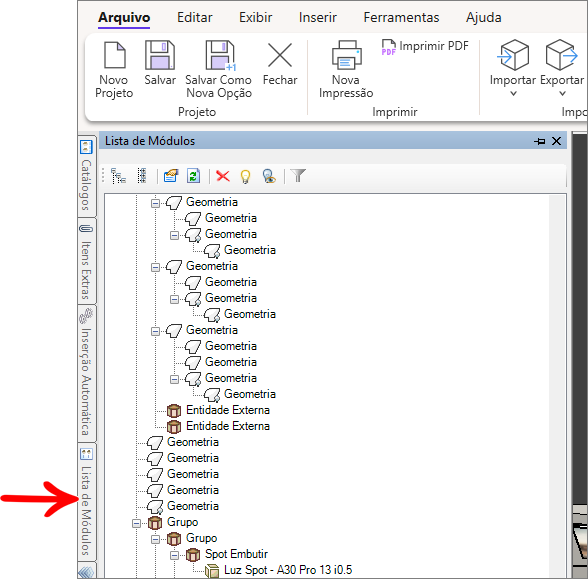The height and width of the screenshot is (579, 588).
Task: Toggle the yellow light bulb icon
Action: [x=245, y=176]
